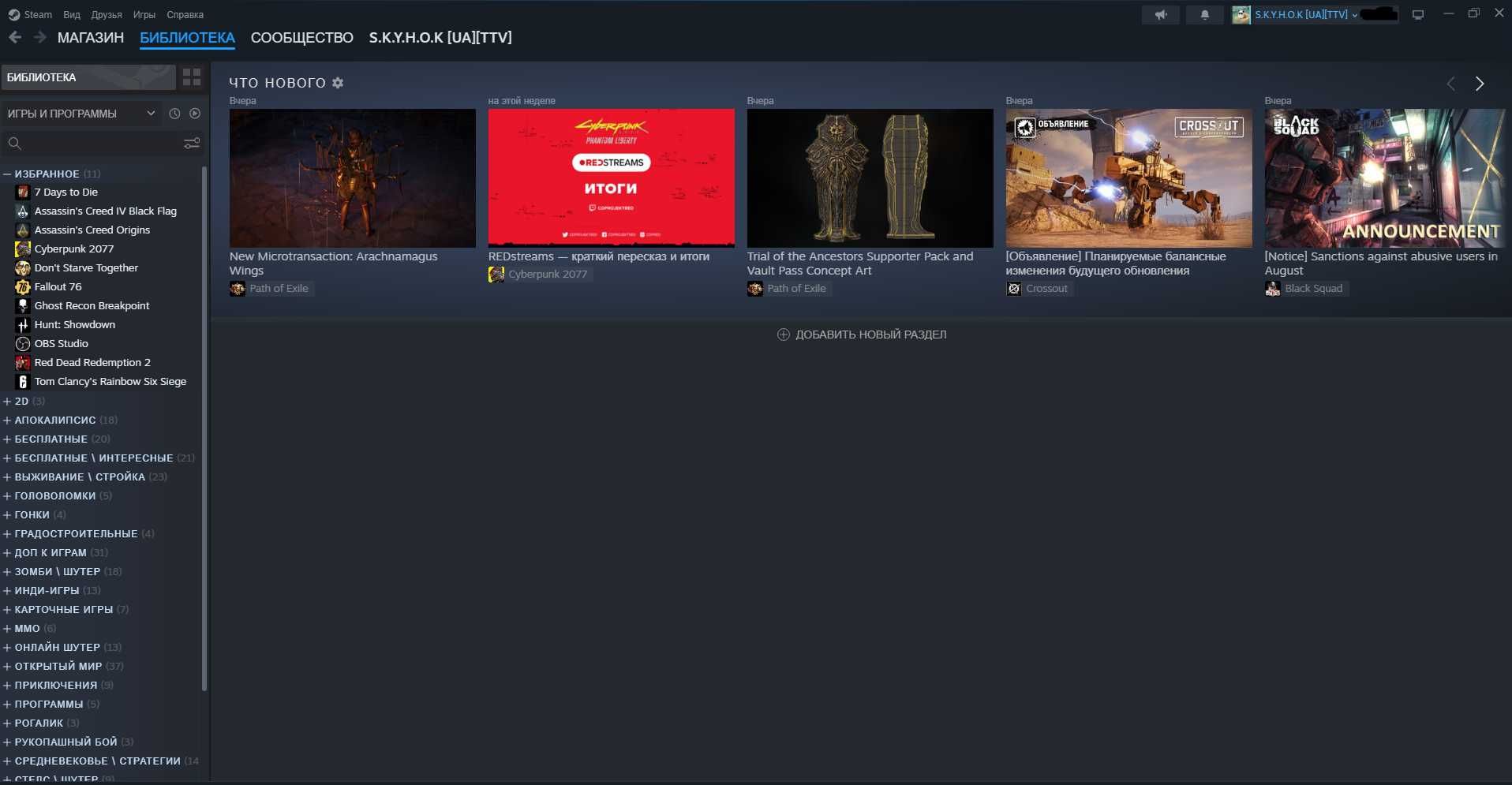Open Arachnamagus Wings news thumbnail
This screenshot has width=1512, height=785.
tap(353, 178)
